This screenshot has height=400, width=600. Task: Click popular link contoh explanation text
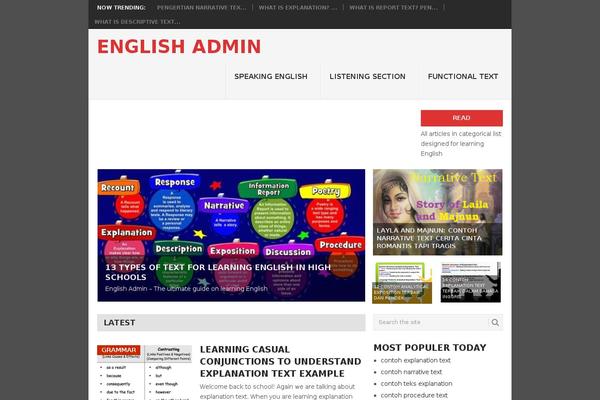[x=416, y=360]
